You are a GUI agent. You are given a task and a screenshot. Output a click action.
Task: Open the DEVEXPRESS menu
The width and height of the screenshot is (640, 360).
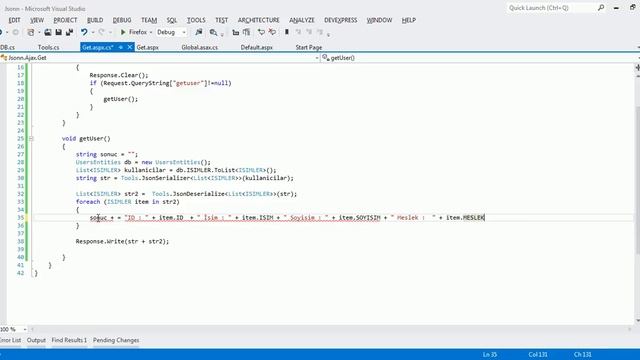(x=340, y=20)
